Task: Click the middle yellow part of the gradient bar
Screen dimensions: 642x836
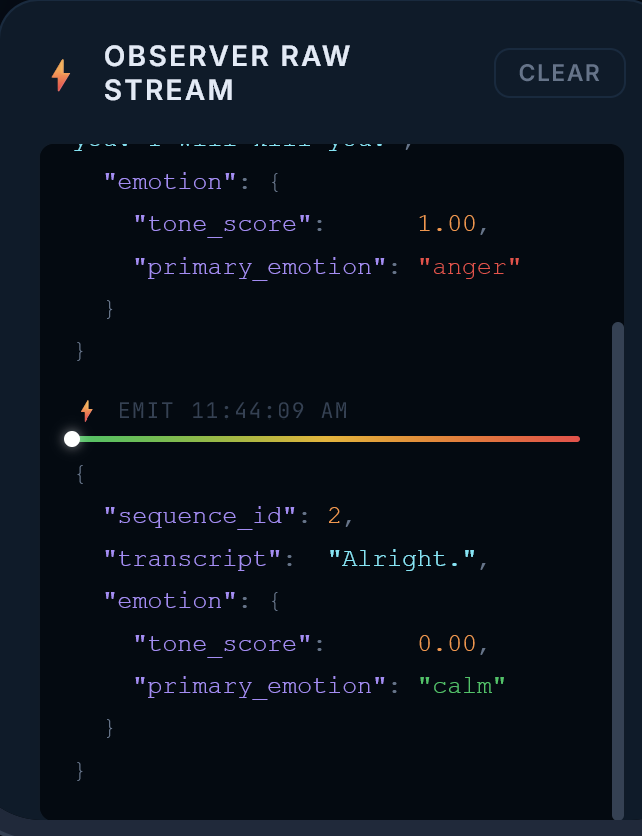Action: click(325, 439)
